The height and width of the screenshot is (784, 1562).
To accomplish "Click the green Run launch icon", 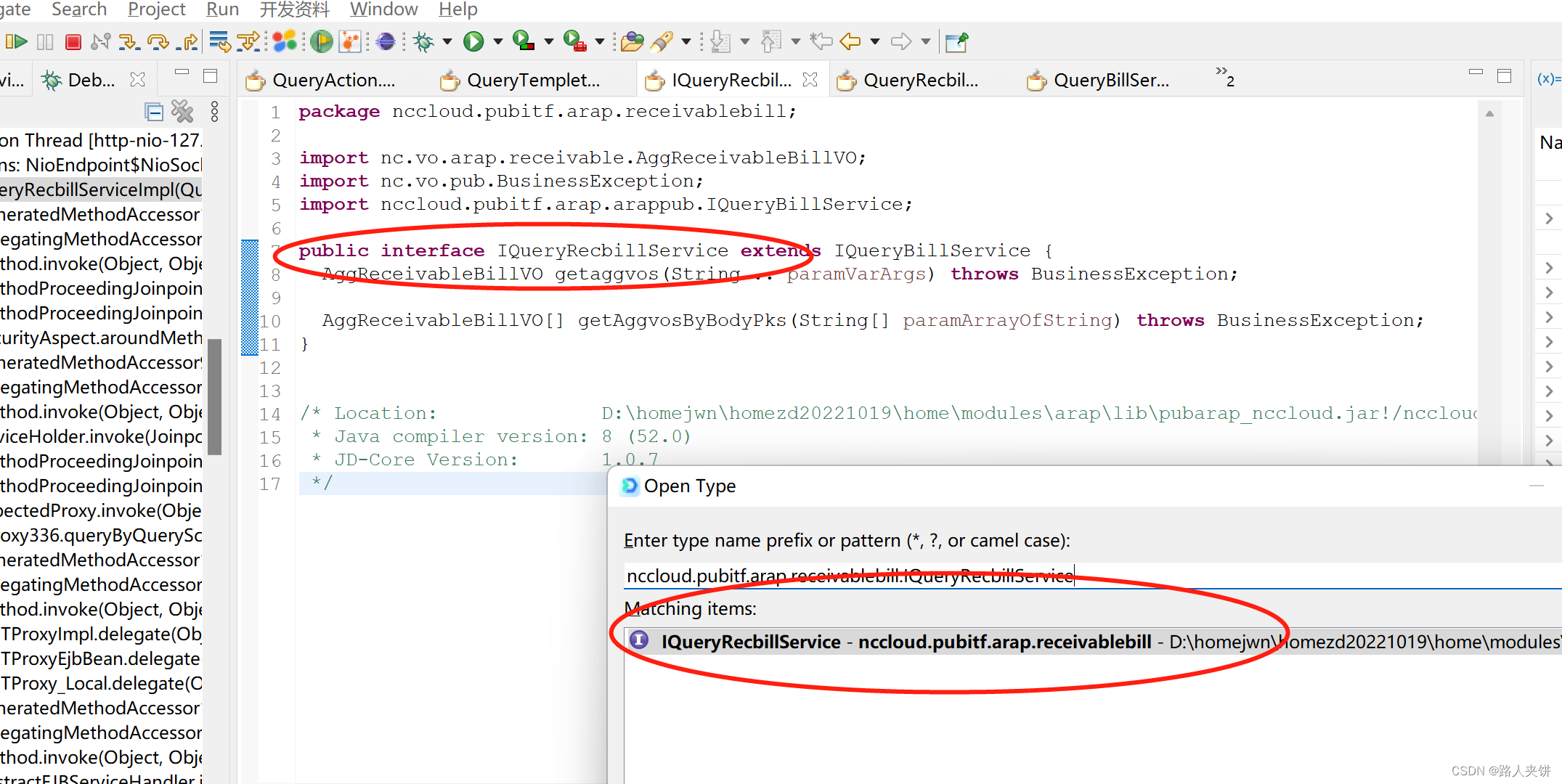I will pos(474,41).
